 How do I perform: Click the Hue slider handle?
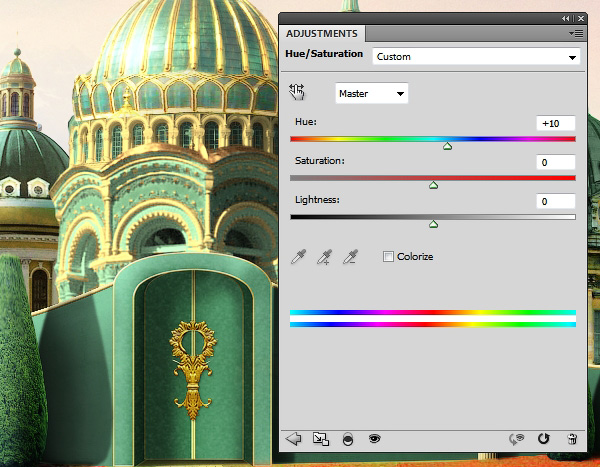pyautogui.click(x=447, y=146)
